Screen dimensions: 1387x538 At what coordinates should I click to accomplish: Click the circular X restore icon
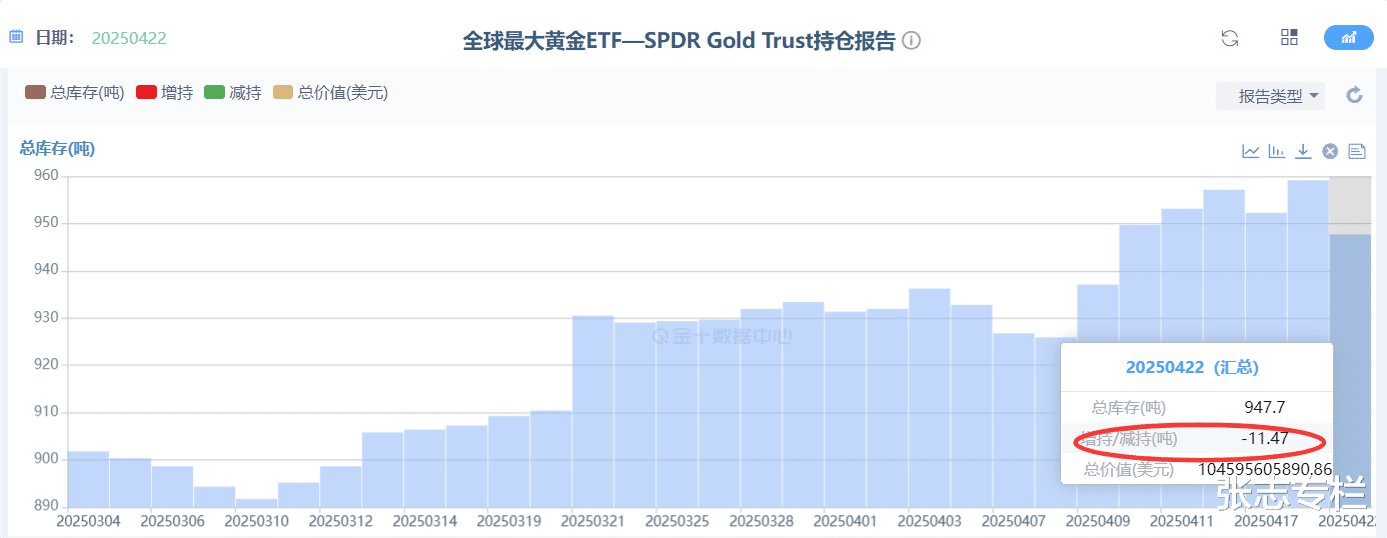tap(1330, 151)
